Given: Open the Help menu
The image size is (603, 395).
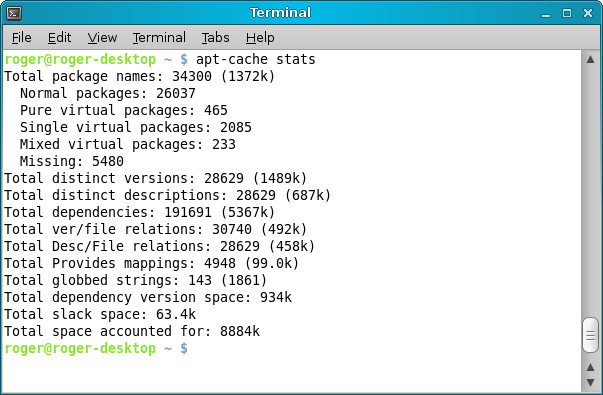Looking at the screenshot, I should coord(260,38).
